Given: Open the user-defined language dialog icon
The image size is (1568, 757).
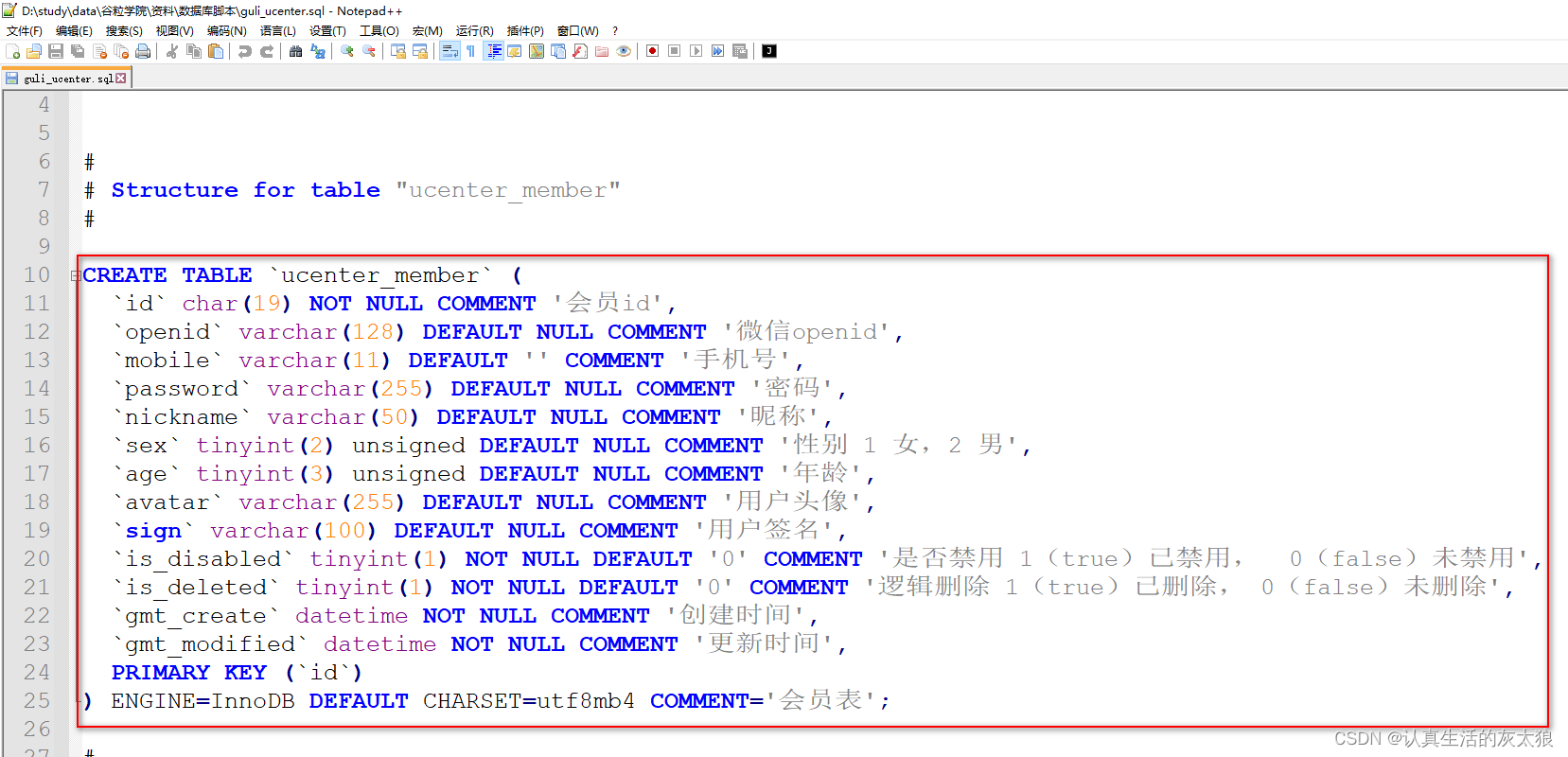Looking at the screenshot, I should point(515,51).
